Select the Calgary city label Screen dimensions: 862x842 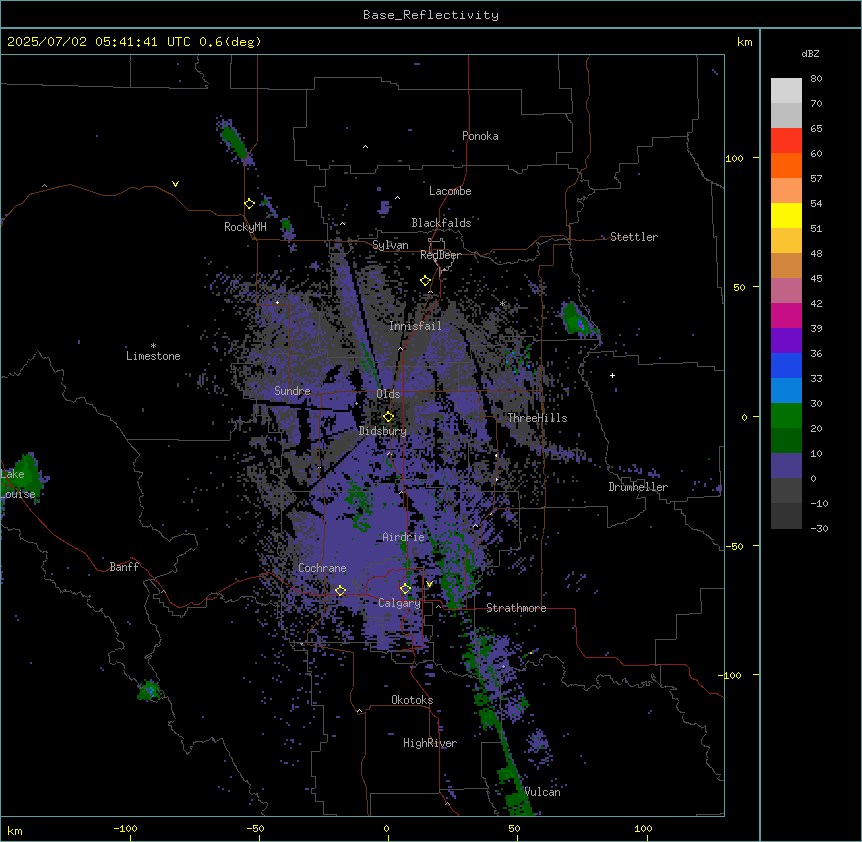click(x=399, y=603)
